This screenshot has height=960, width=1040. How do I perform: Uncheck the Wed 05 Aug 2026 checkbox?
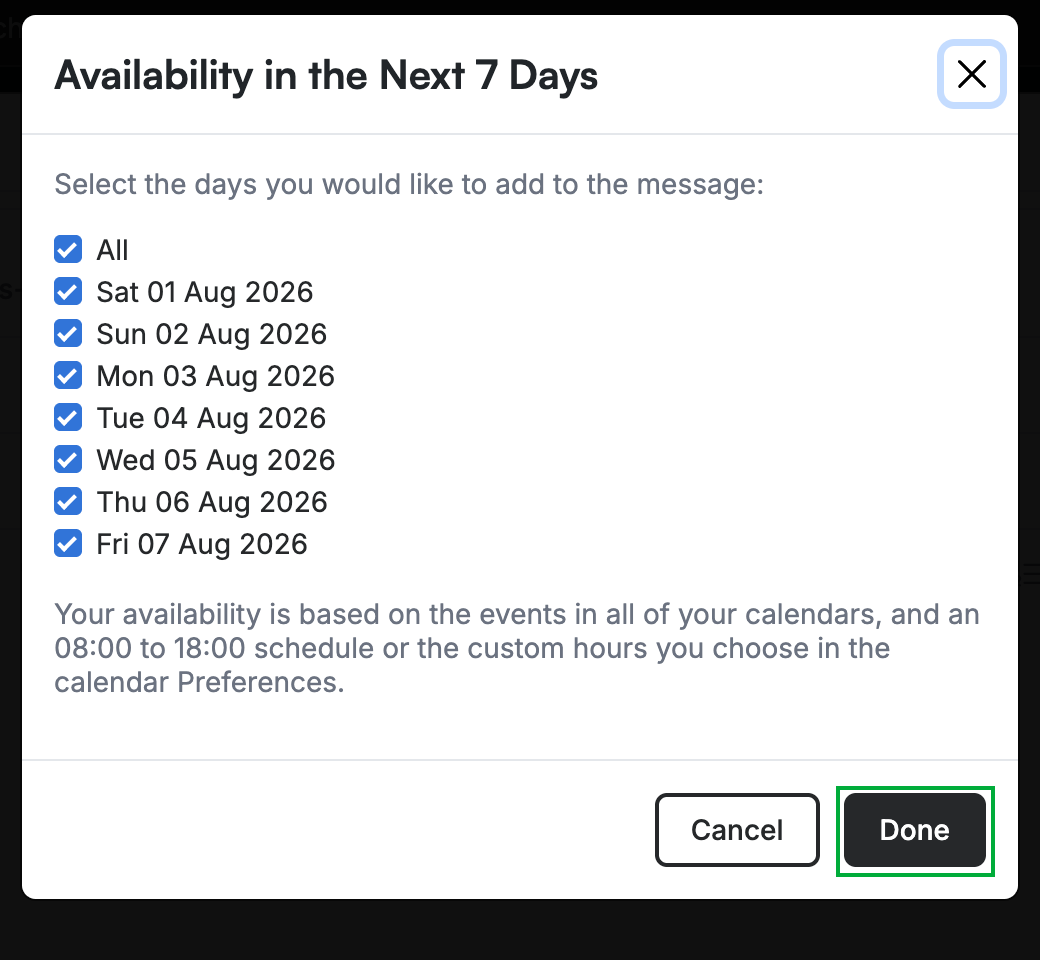tap(68, 460)
